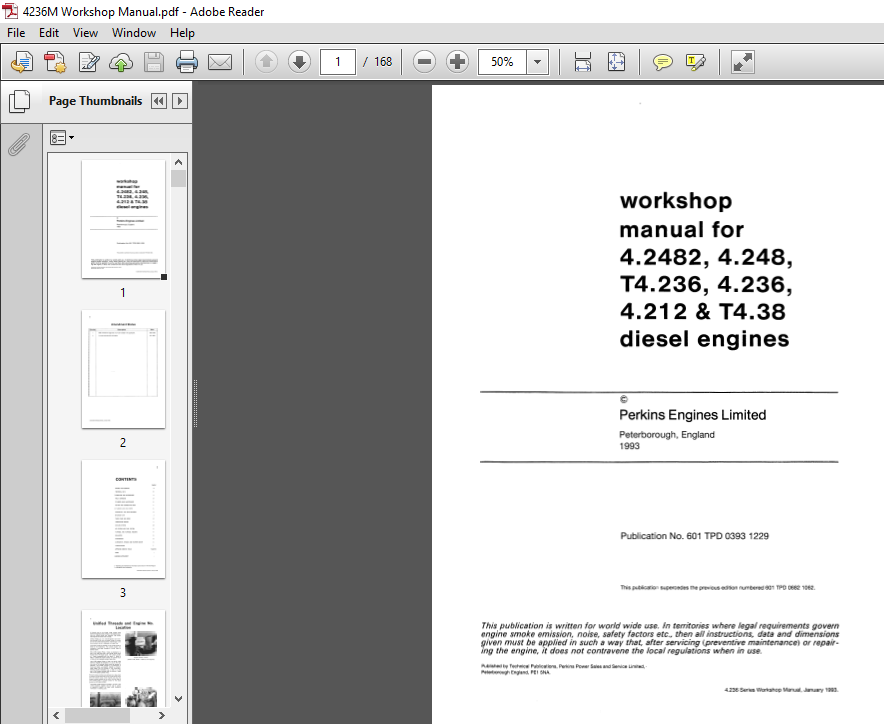Open the Window menu
The width and height of the screenshot is (884, 724).
(134, 33)
